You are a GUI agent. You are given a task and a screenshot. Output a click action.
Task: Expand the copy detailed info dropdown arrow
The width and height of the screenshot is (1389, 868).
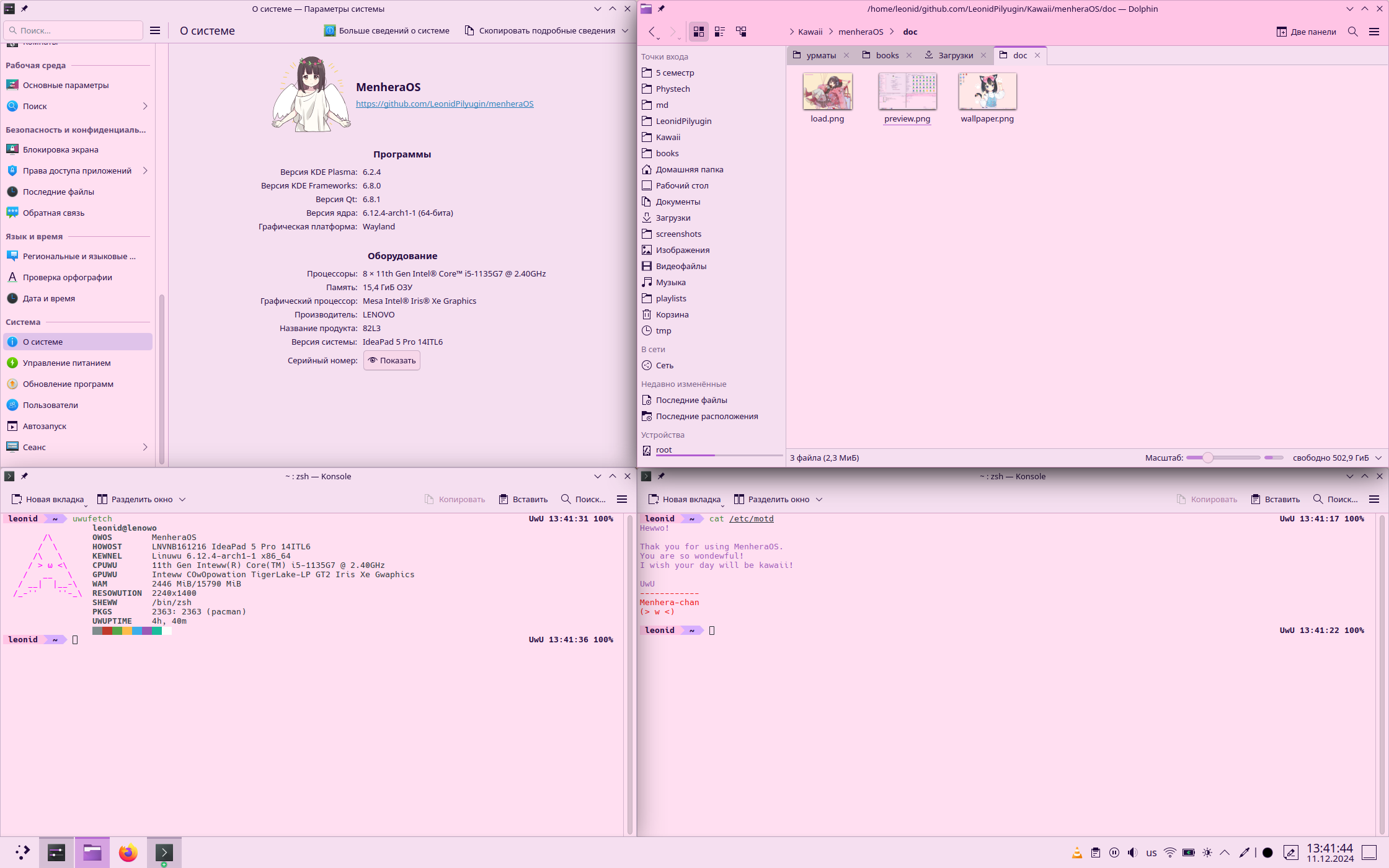625,30
